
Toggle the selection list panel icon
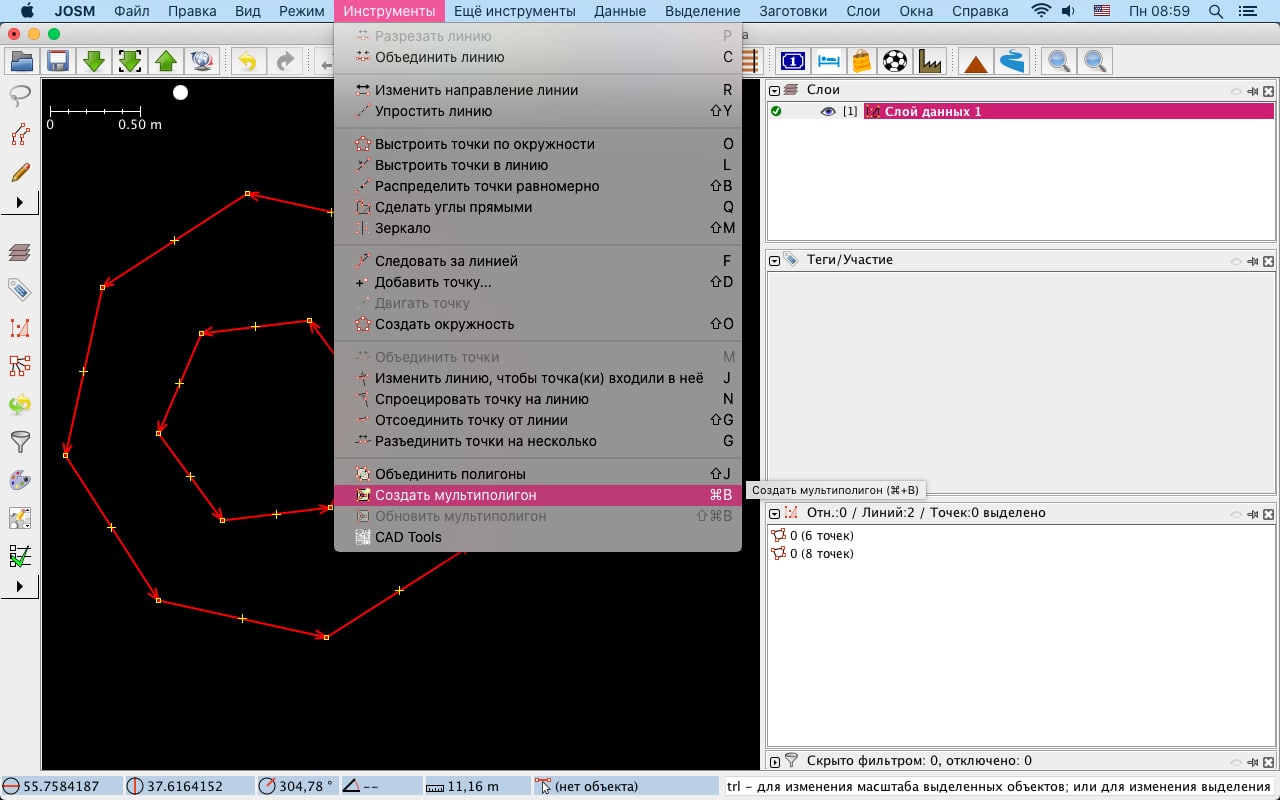[x=20, y=328]
